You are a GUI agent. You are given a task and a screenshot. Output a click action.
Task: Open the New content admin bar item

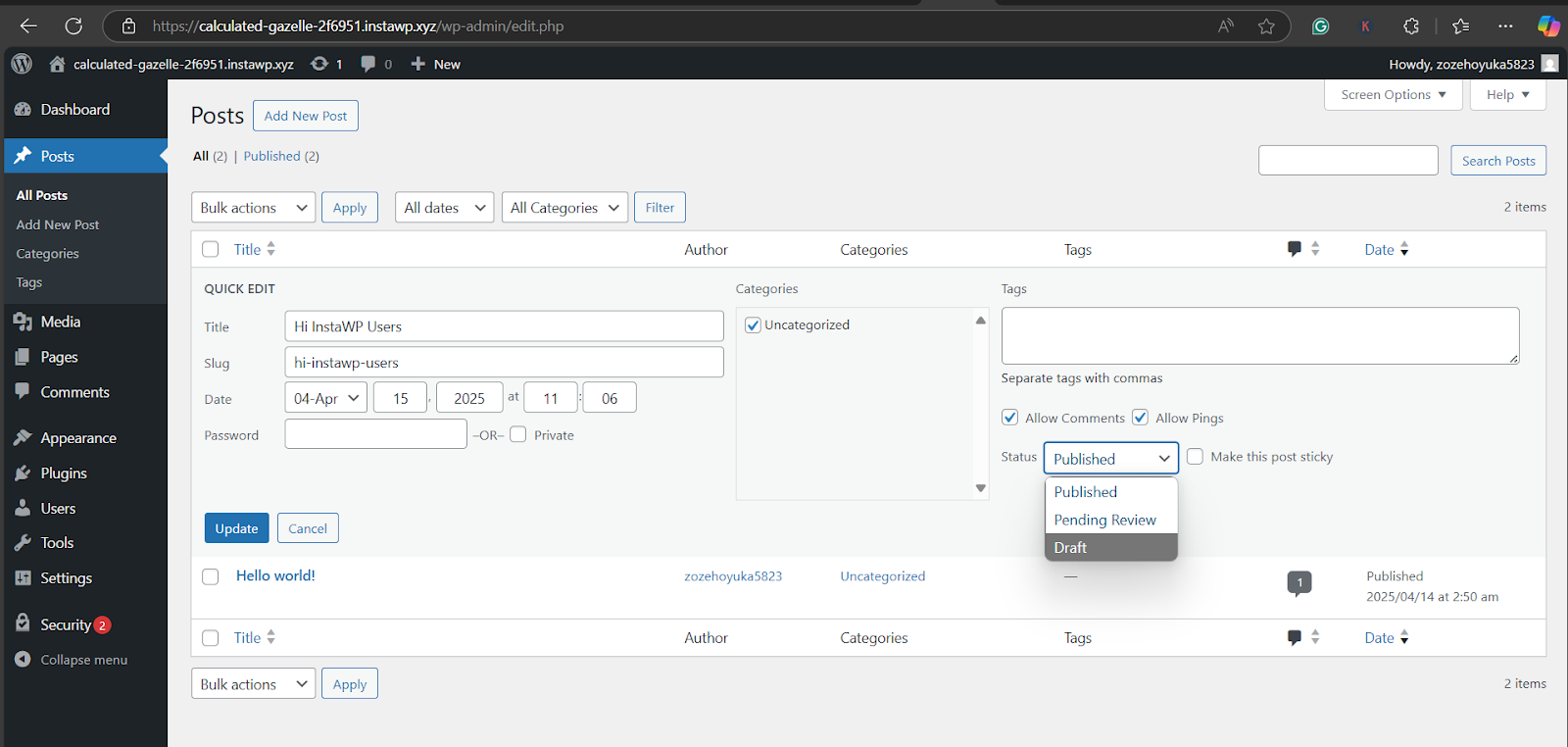coord(435,64)
